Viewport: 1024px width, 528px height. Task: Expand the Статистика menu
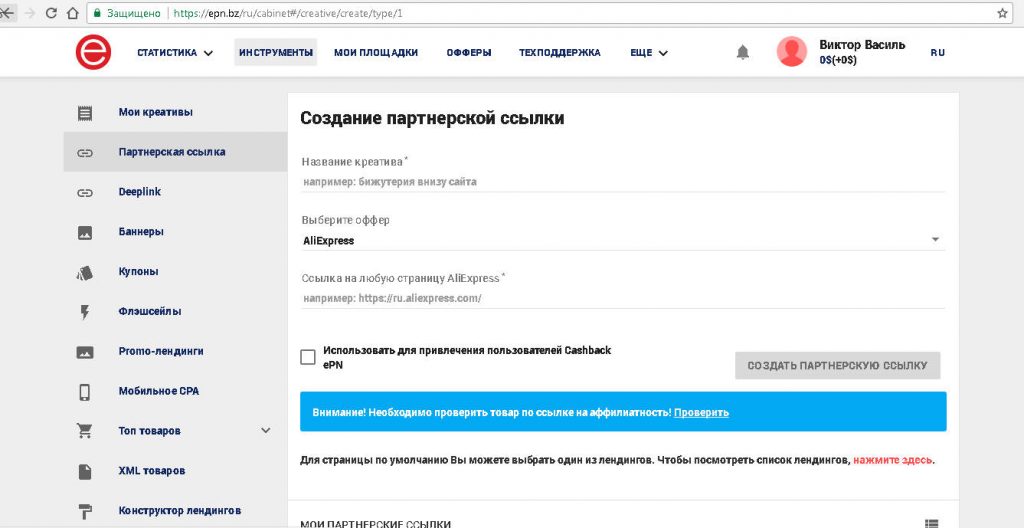tap(175, 53)
